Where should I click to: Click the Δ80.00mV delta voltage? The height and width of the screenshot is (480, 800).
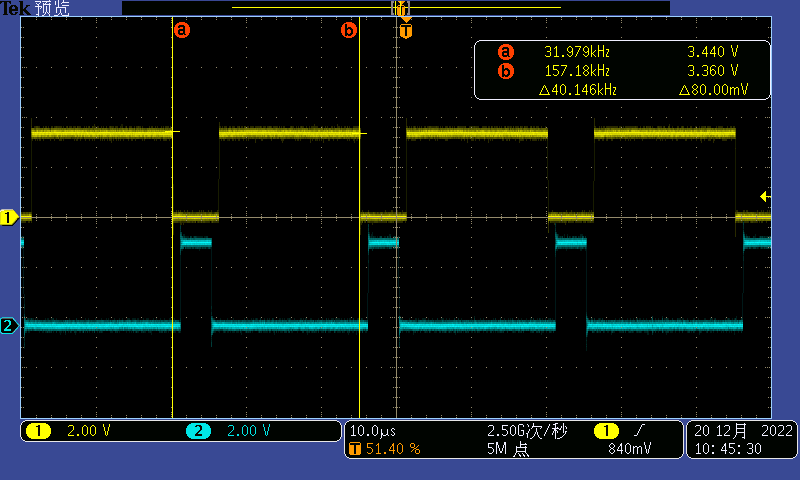[713, 90]
